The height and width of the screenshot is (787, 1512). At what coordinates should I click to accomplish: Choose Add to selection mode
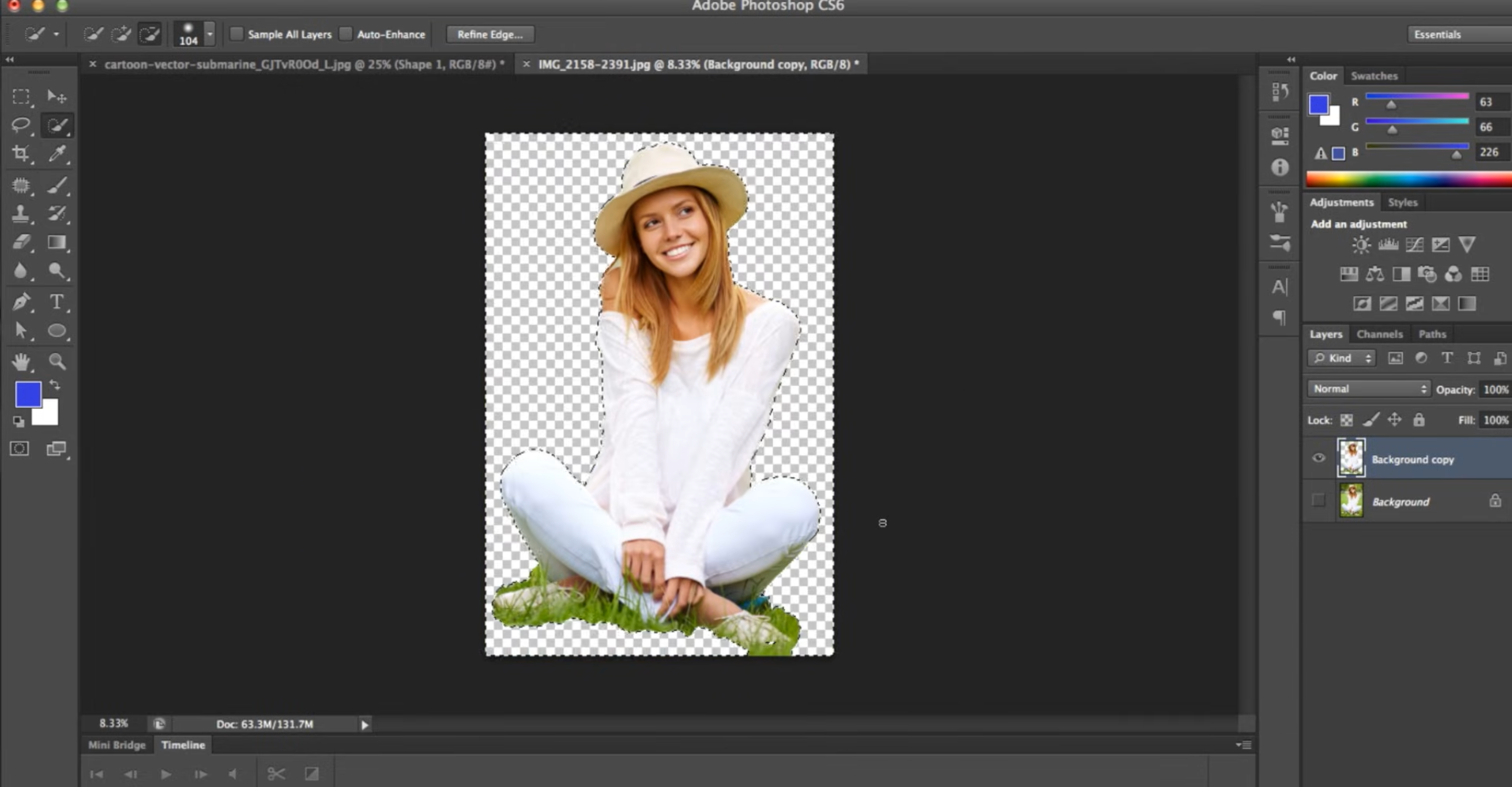(x=121, y=34)
